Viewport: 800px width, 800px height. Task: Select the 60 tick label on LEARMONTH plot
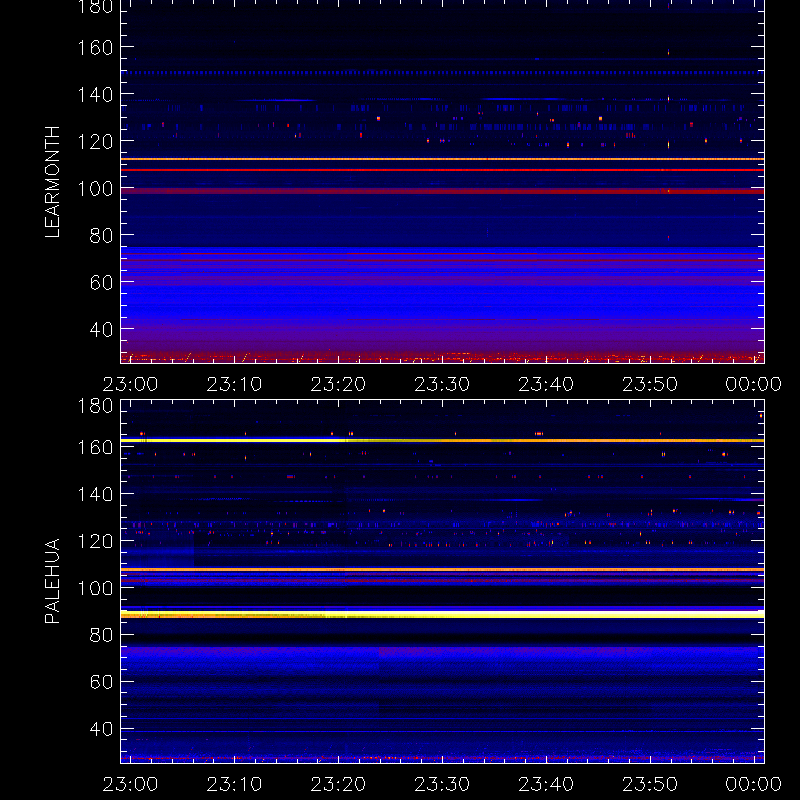tap(101, 283)
